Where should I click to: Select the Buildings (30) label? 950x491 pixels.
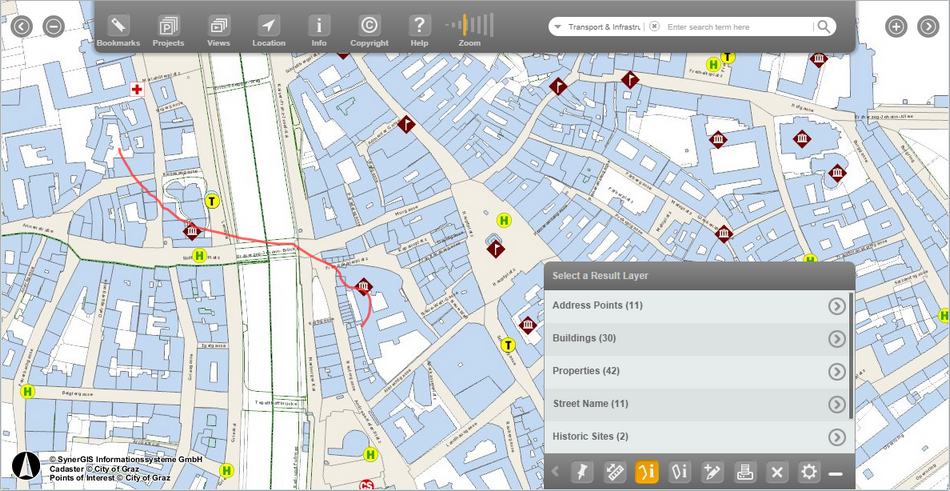coord(586,338)
